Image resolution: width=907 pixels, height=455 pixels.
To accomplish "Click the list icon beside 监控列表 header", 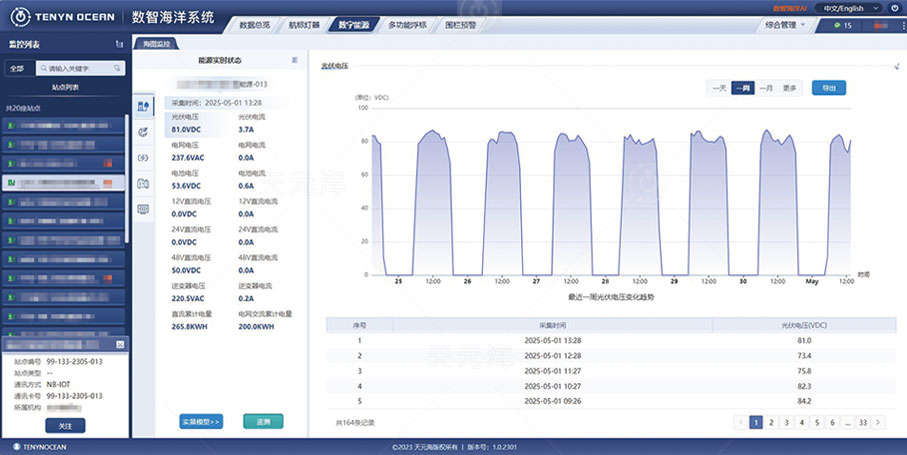I will click(120, 44).
